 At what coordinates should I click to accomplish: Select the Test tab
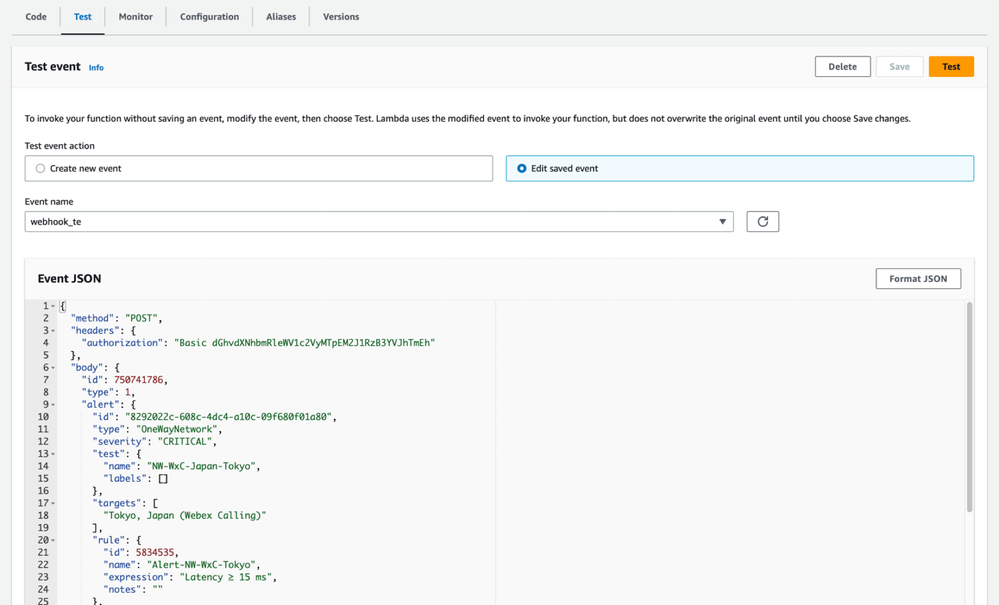(82, 17)
